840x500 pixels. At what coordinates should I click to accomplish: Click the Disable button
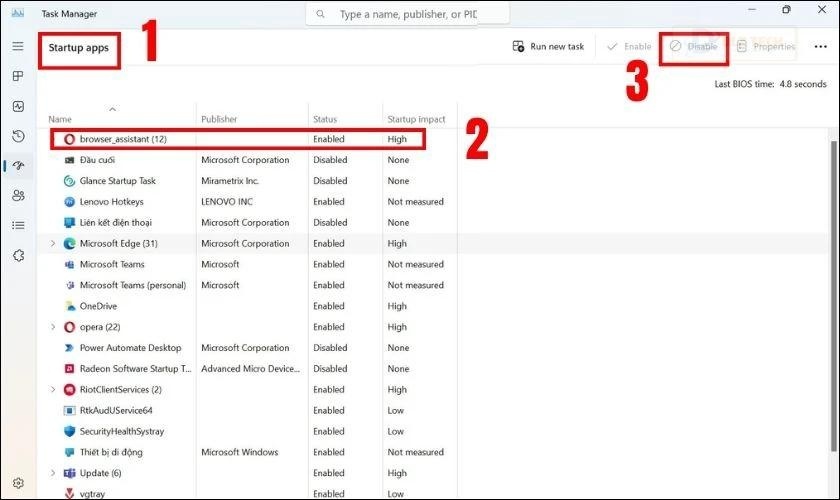(x=693, y=47)
